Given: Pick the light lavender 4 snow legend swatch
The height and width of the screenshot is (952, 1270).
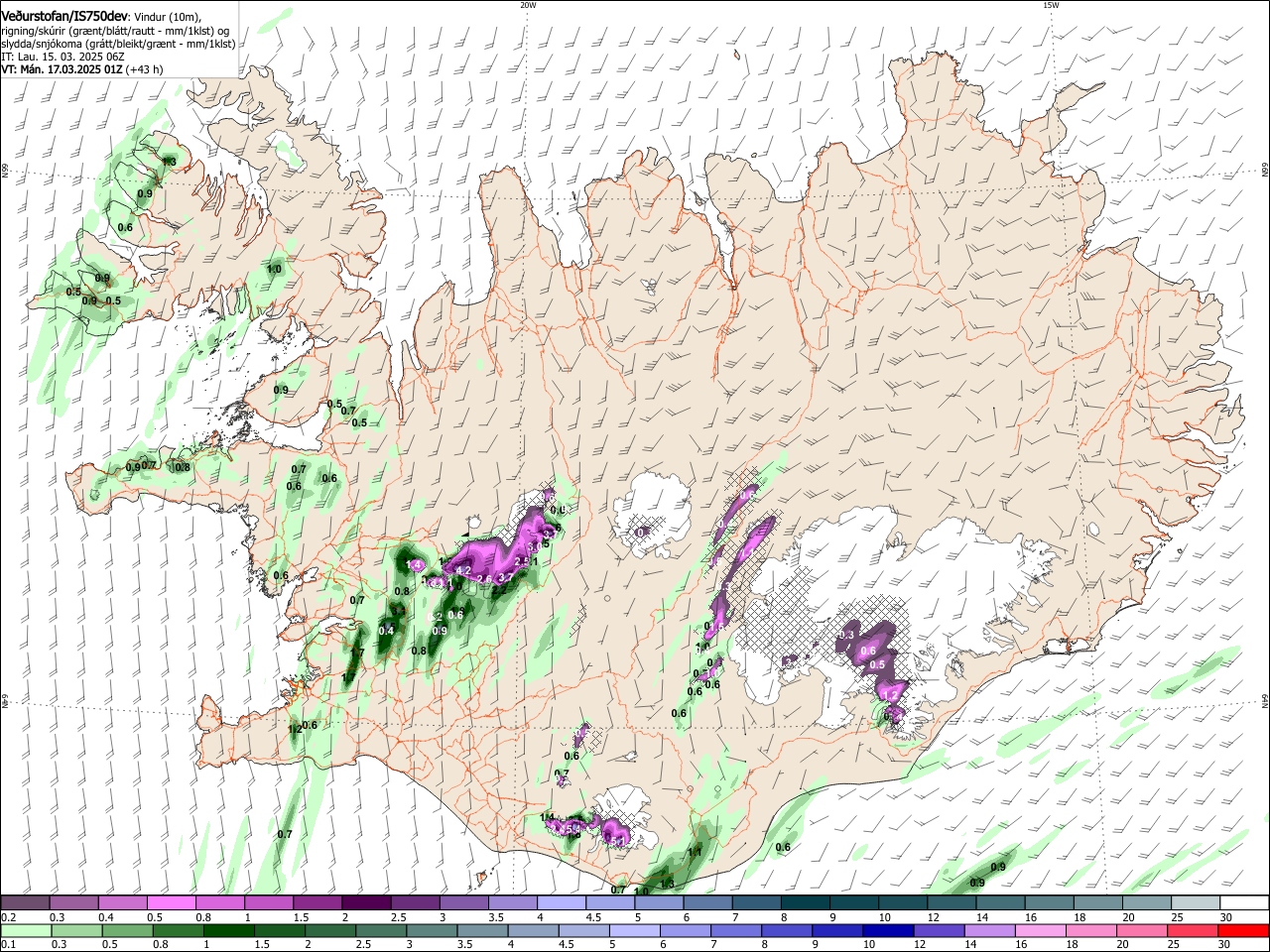Looking at the screenshot, I should point(562,902).
